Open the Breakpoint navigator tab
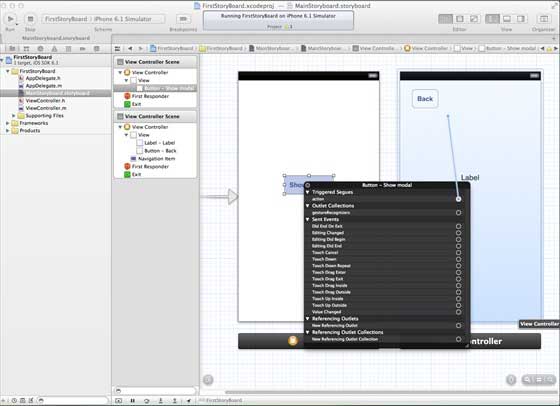Viewport: 560px width, 406px height. [x=82, y=49]
